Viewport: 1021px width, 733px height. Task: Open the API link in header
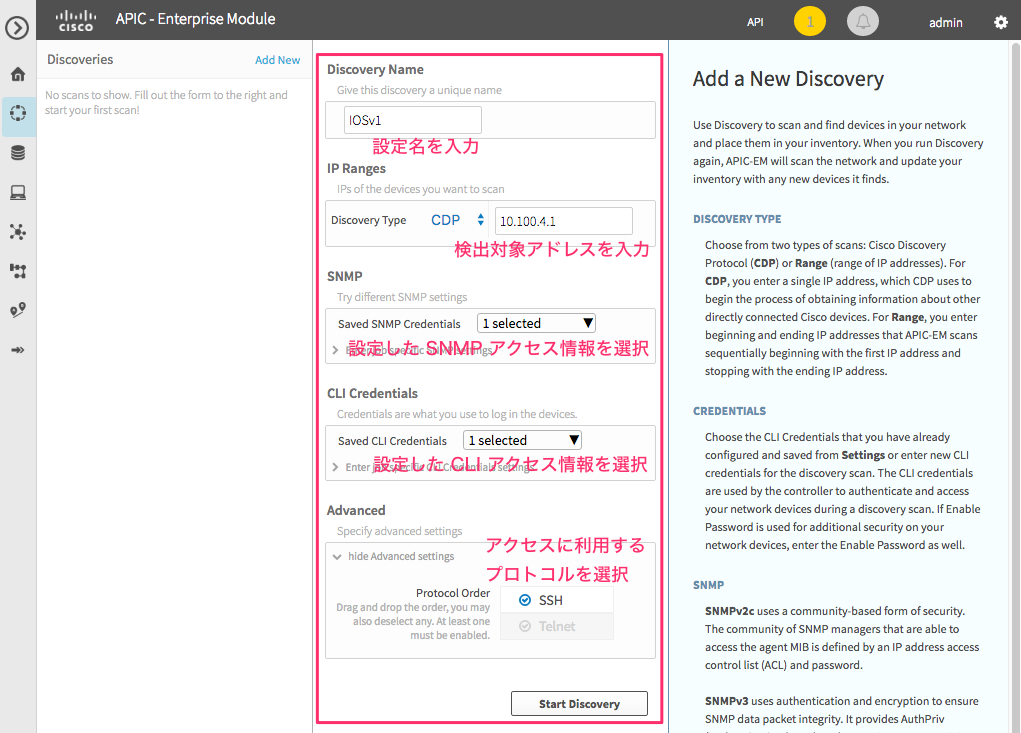[755, 22]
